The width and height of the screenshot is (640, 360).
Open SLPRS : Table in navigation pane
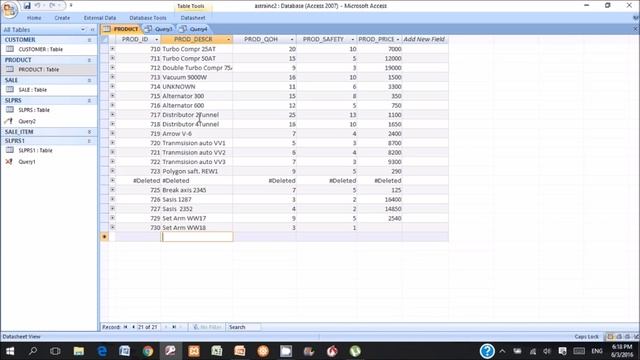pos(34,110)
